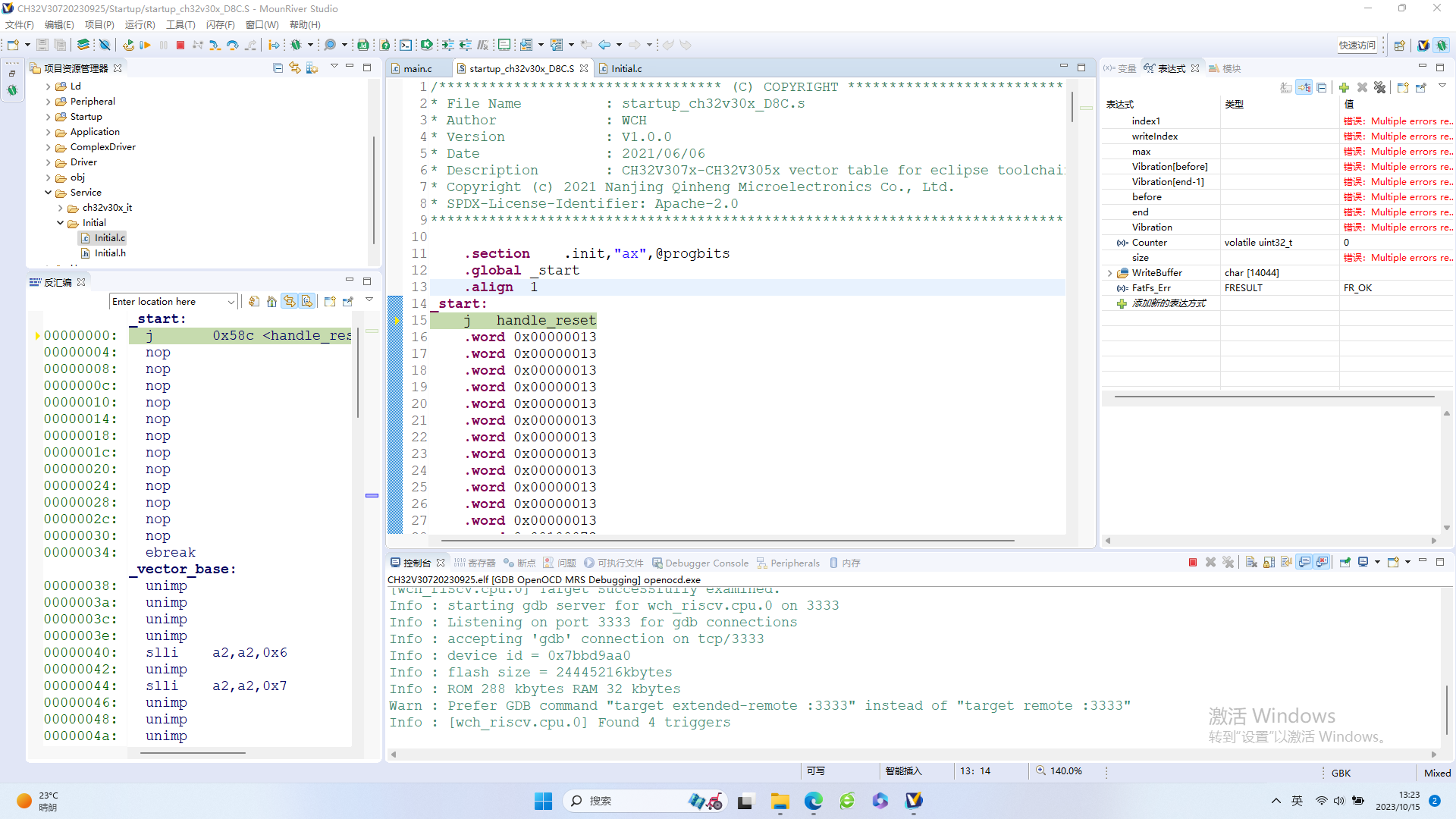The image size is (1456, 819).
Task: Click the Restart debug icon
Action: [x=128, y=45]
